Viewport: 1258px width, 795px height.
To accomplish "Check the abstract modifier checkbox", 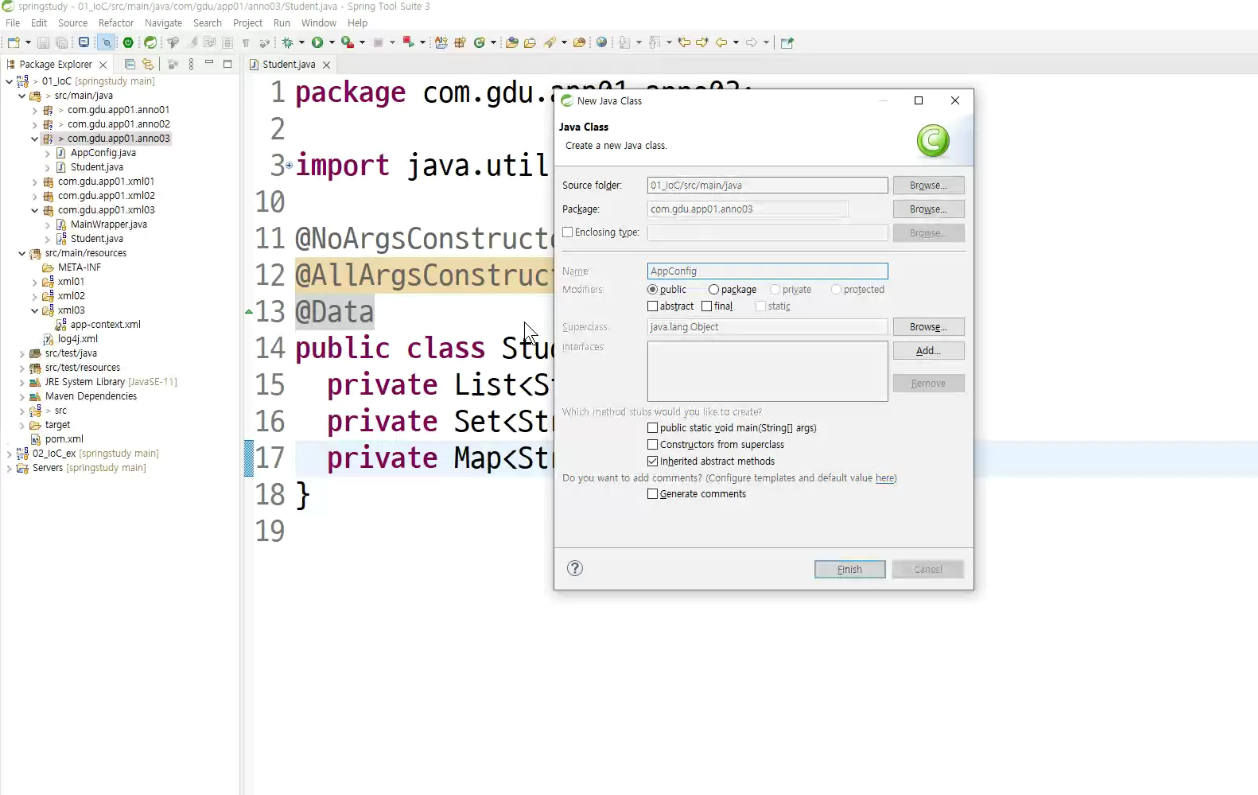I will [x=653, y=306].
